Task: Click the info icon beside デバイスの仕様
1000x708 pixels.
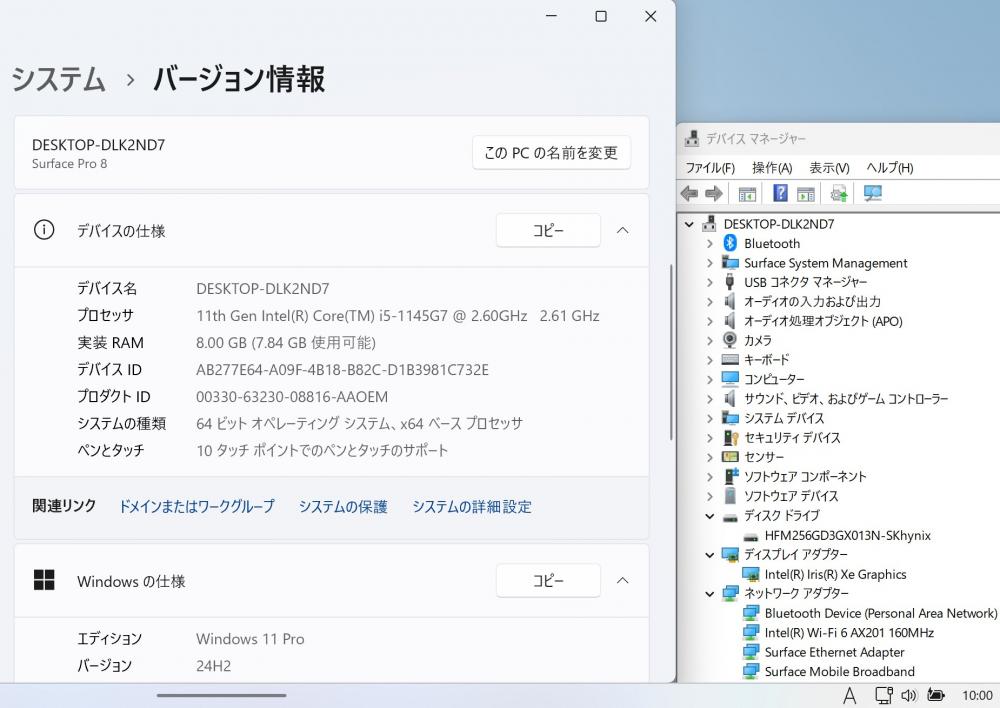Action: [x=44, y=230]
